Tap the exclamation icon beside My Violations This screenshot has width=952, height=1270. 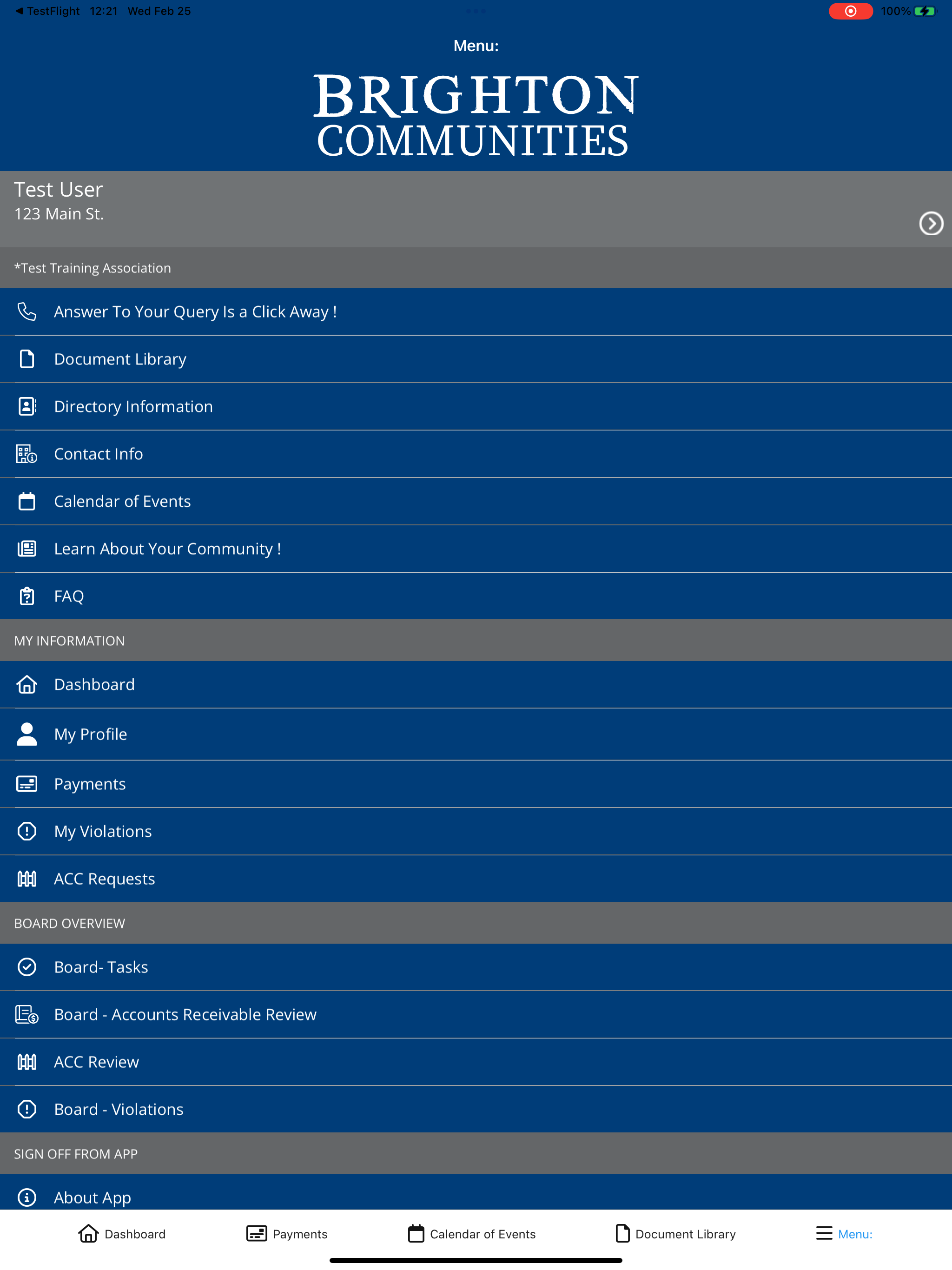tap(26, 831)
